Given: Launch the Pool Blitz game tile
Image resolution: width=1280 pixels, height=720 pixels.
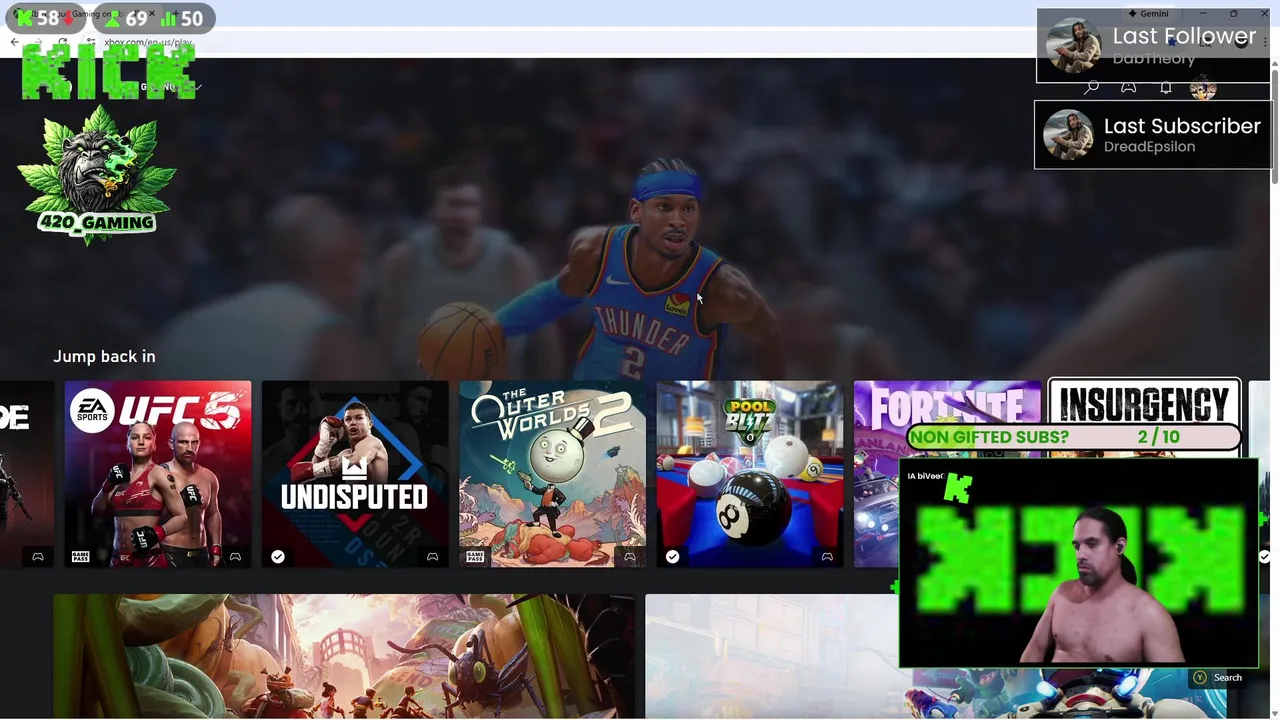Looking at the screenshot, I should coord(749,474).
